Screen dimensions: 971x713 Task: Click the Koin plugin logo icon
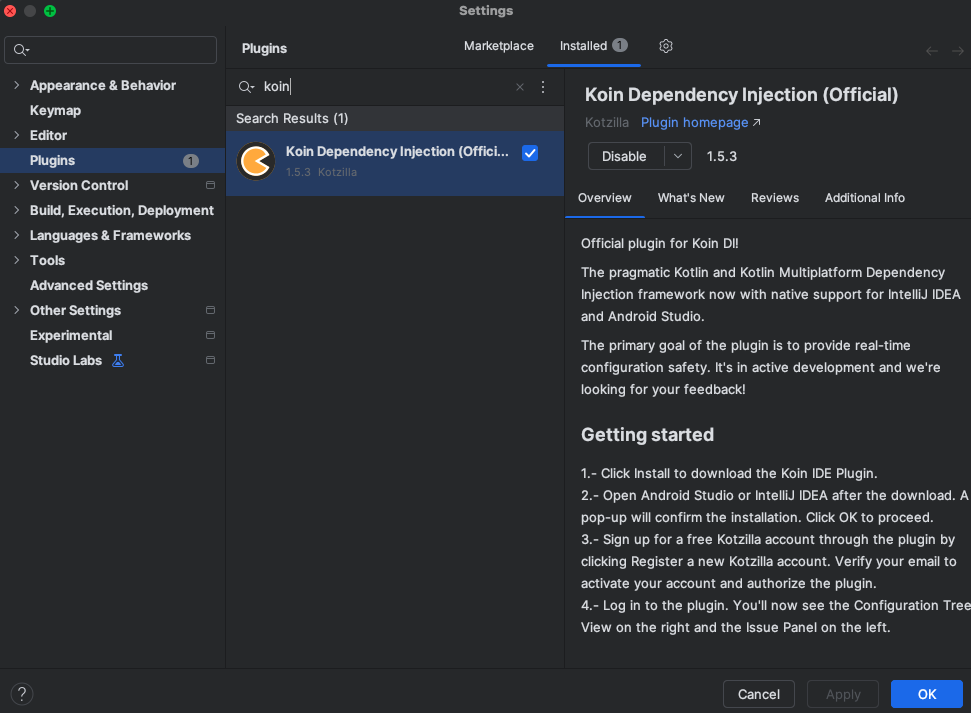point(256,161)
